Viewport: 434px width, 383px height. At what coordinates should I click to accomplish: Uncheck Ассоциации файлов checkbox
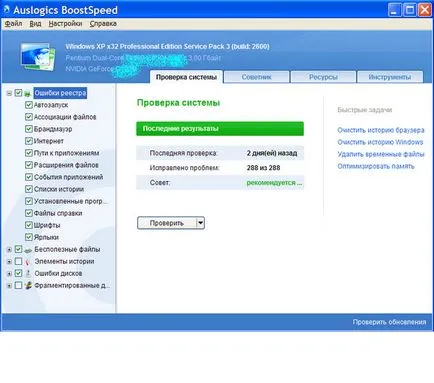(x=29, y=117)
